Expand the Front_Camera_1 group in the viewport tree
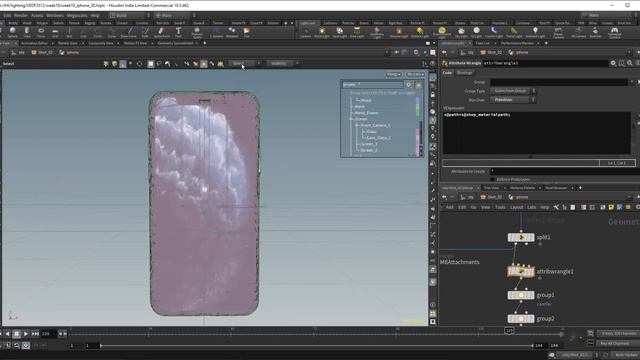The height and width of the screenshot is (360, 640). pos(357,125)
